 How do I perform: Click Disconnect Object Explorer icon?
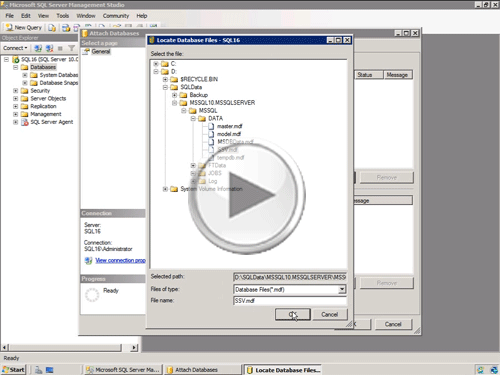point(49,48)
